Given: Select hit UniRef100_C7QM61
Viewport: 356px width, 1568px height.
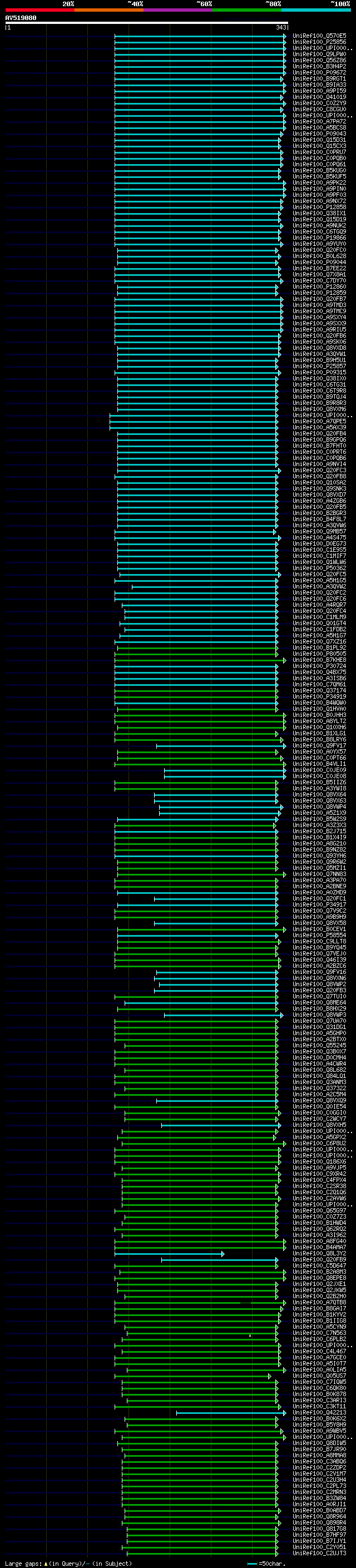Looking at the screenshot, I should (x=319, y=684).
